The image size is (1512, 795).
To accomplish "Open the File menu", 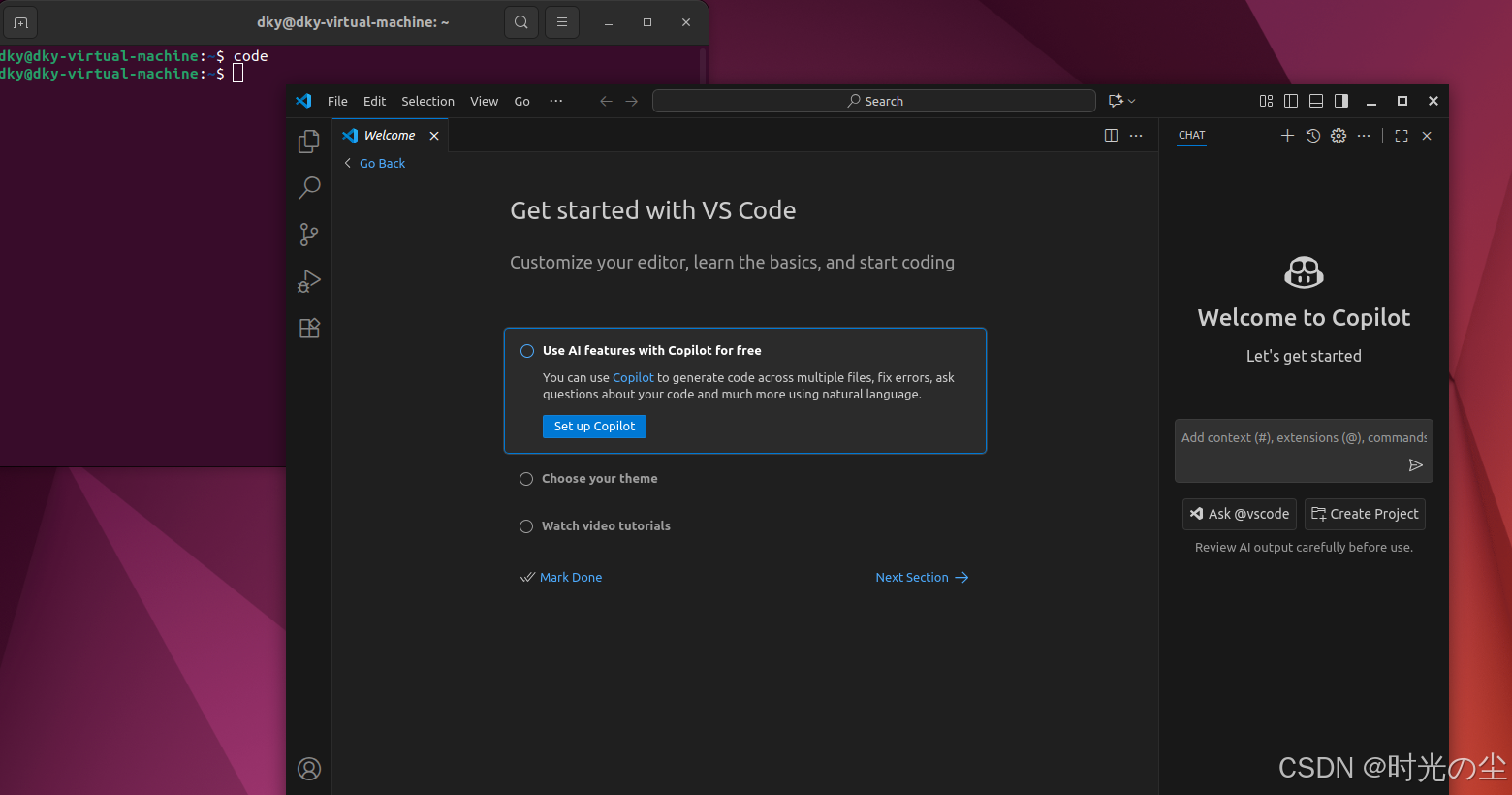I will pyautogui.click(x=337, y=101).
